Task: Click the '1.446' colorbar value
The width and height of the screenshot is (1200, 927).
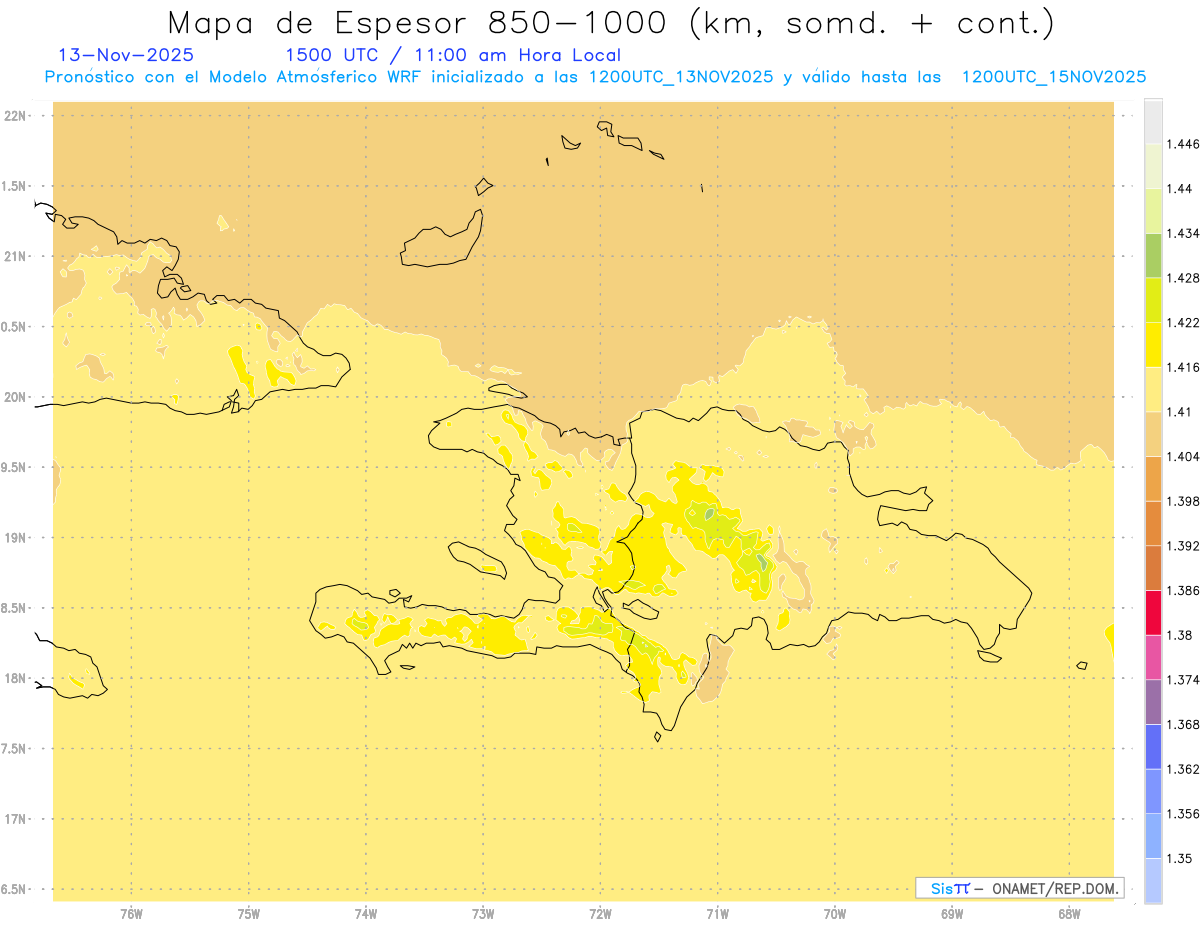Action: pos(1183,144)
